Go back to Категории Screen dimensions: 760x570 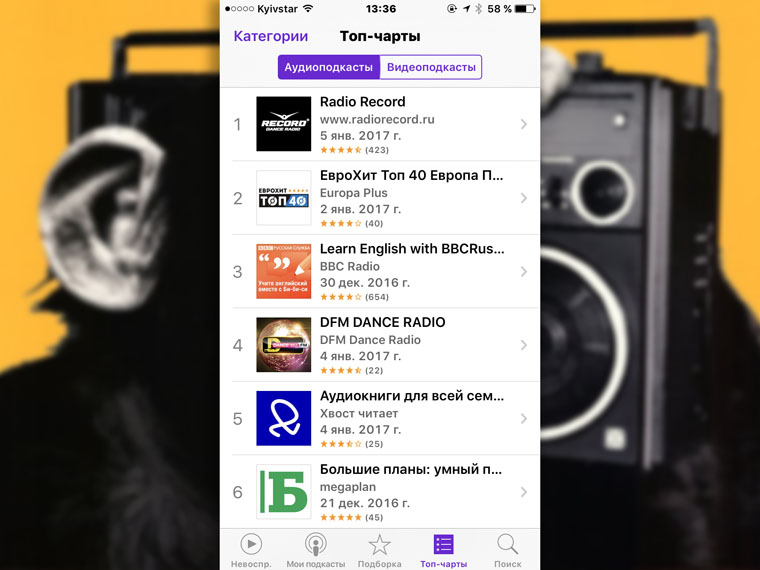(270, 36)
